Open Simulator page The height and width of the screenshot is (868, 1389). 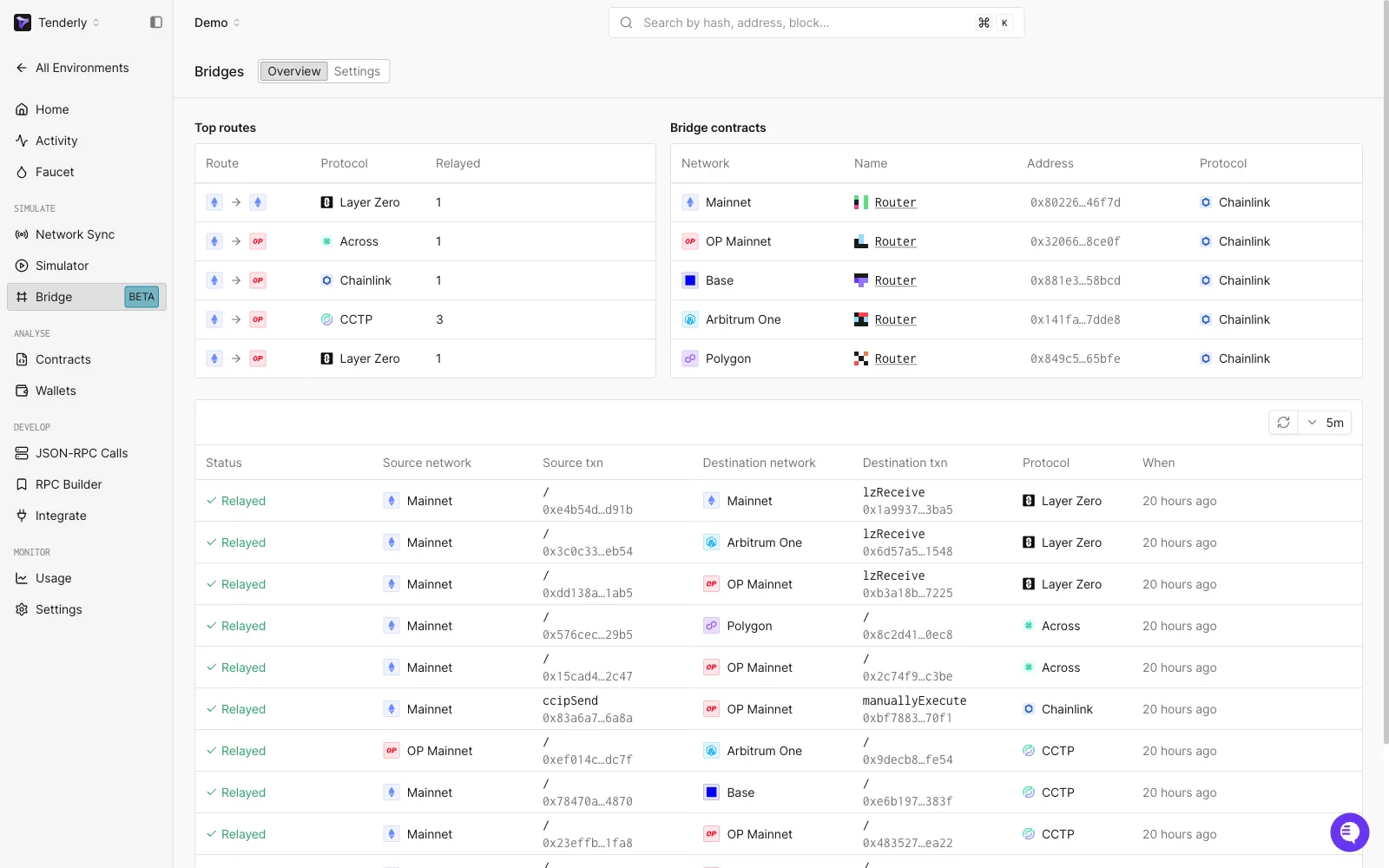[87, 266]
